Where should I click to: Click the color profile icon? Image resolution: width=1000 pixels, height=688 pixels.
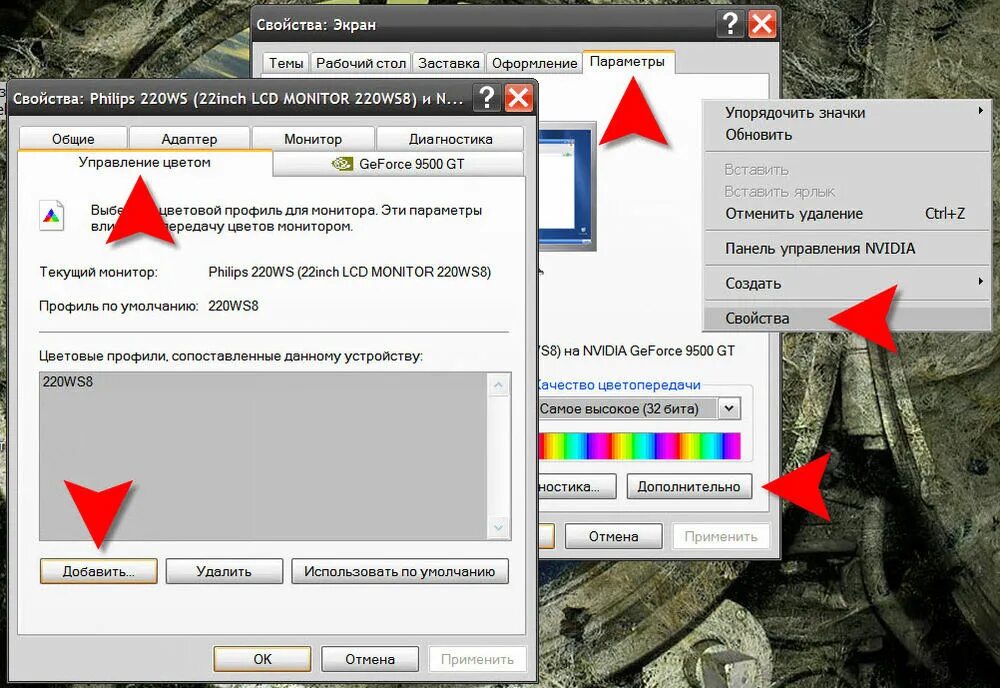(52, 216)
